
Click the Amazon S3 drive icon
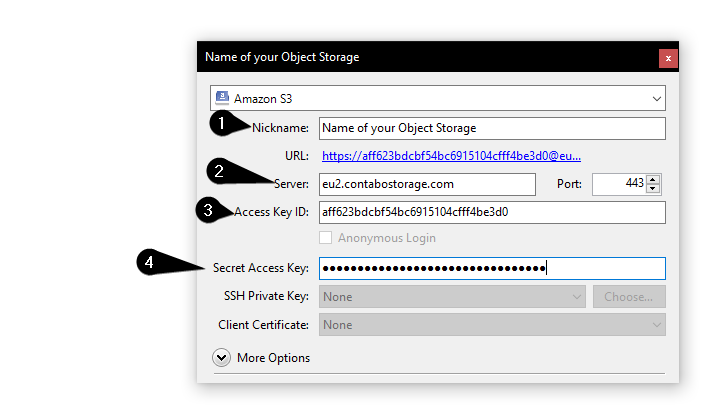pos(222,97)
